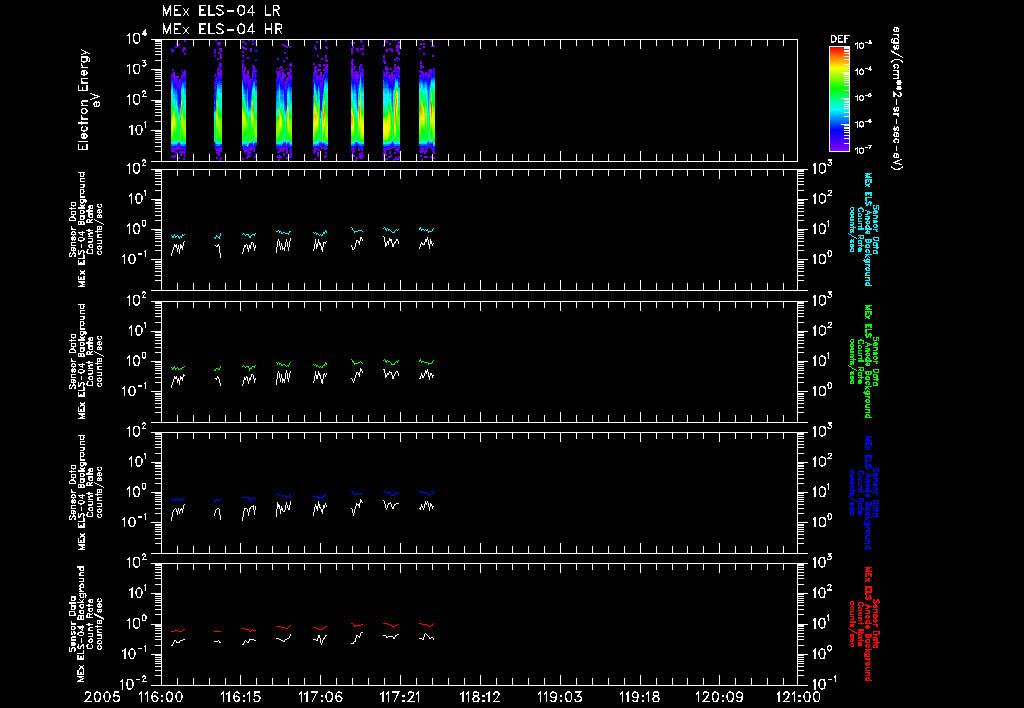Click the left axis label of the cyan-trace panel
1024x708 pixels.
(x=86, y=229)
